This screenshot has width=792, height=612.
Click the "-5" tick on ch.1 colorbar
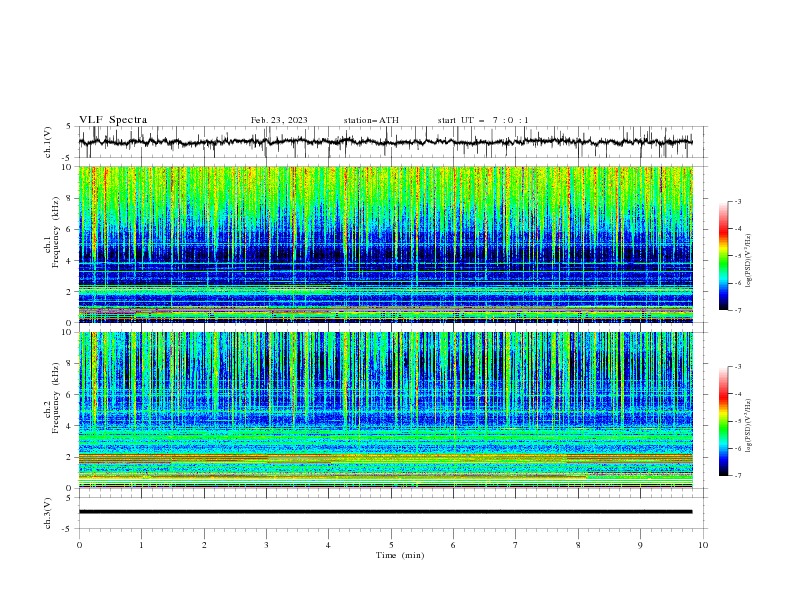point(737,256)
